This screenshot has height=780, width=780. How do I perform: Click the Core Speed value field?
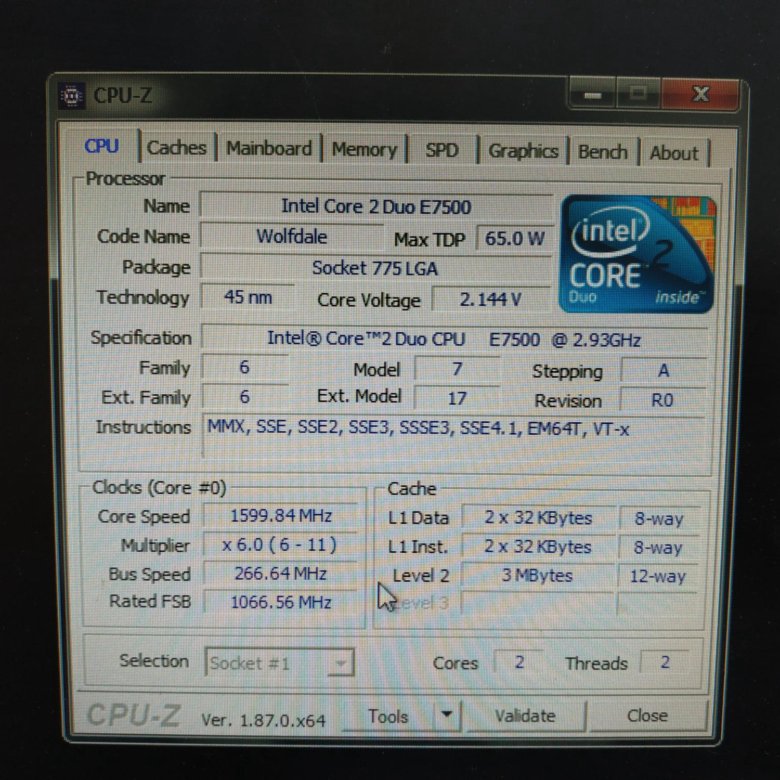tap(281, 516)
